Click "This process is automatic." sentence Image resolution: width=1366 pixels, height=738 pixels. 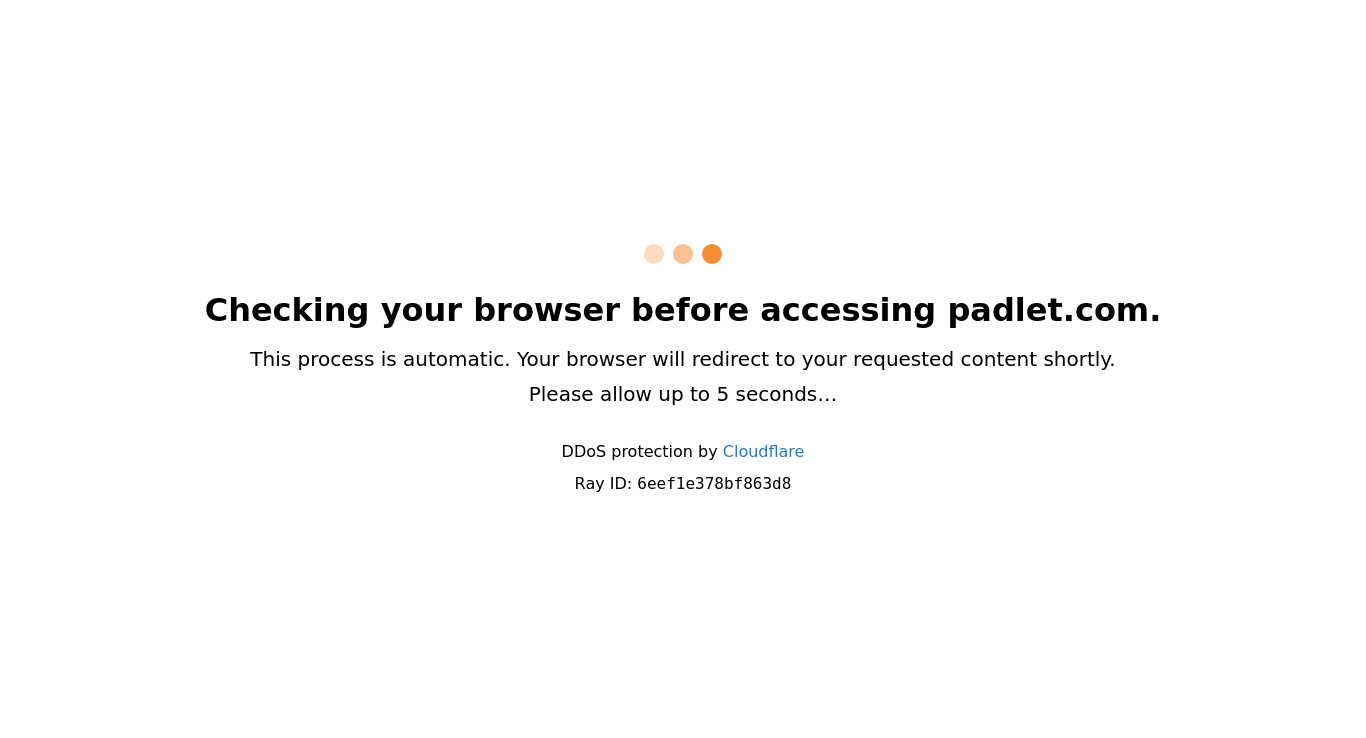380,360
